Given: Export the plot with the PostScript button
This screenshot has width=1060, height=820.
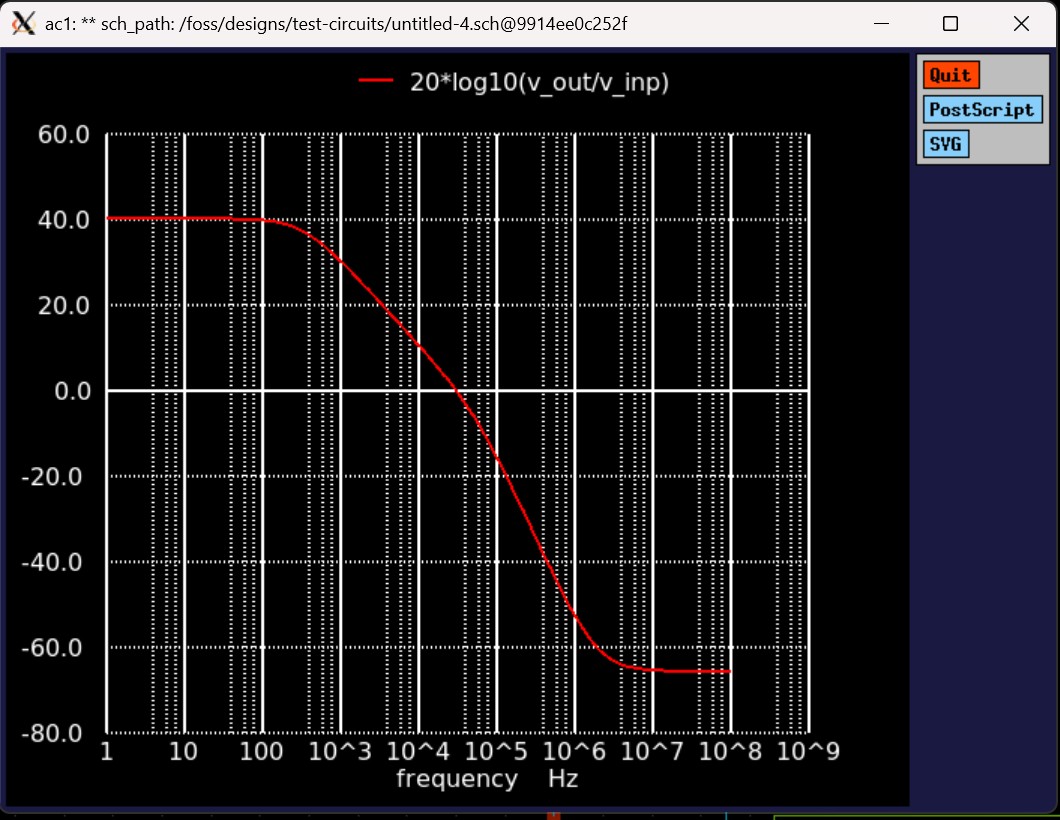Looking at the screenshot, I should [981, 110].
